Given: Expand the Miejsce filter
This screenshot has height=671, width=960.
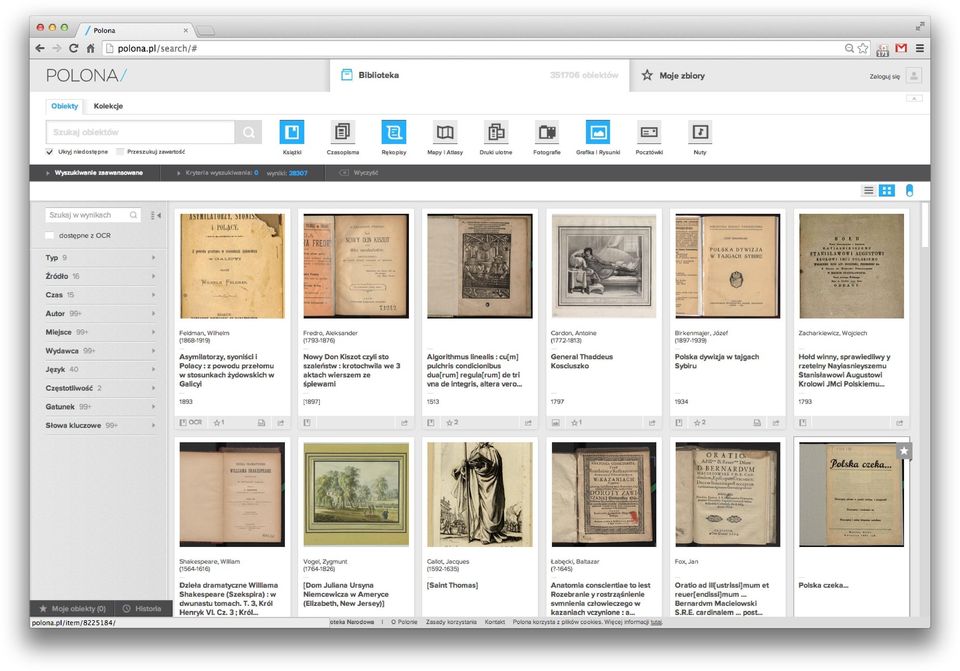Looking at the screenshot, I should [100, 332].
